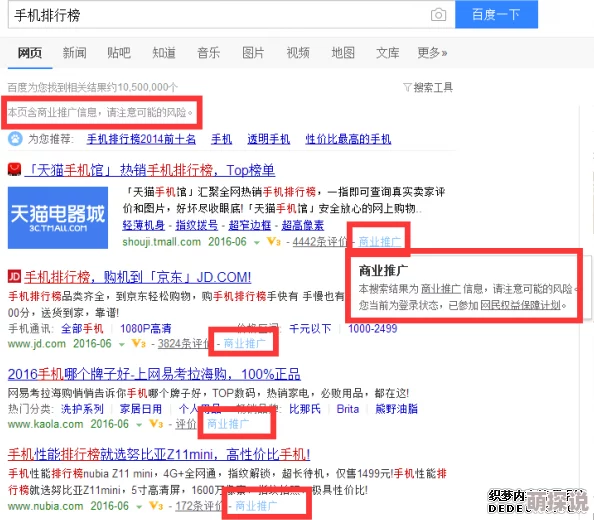The image size is (594, 520).
Task: Open suggested search 透明手机
Action: tap(269, 139)
